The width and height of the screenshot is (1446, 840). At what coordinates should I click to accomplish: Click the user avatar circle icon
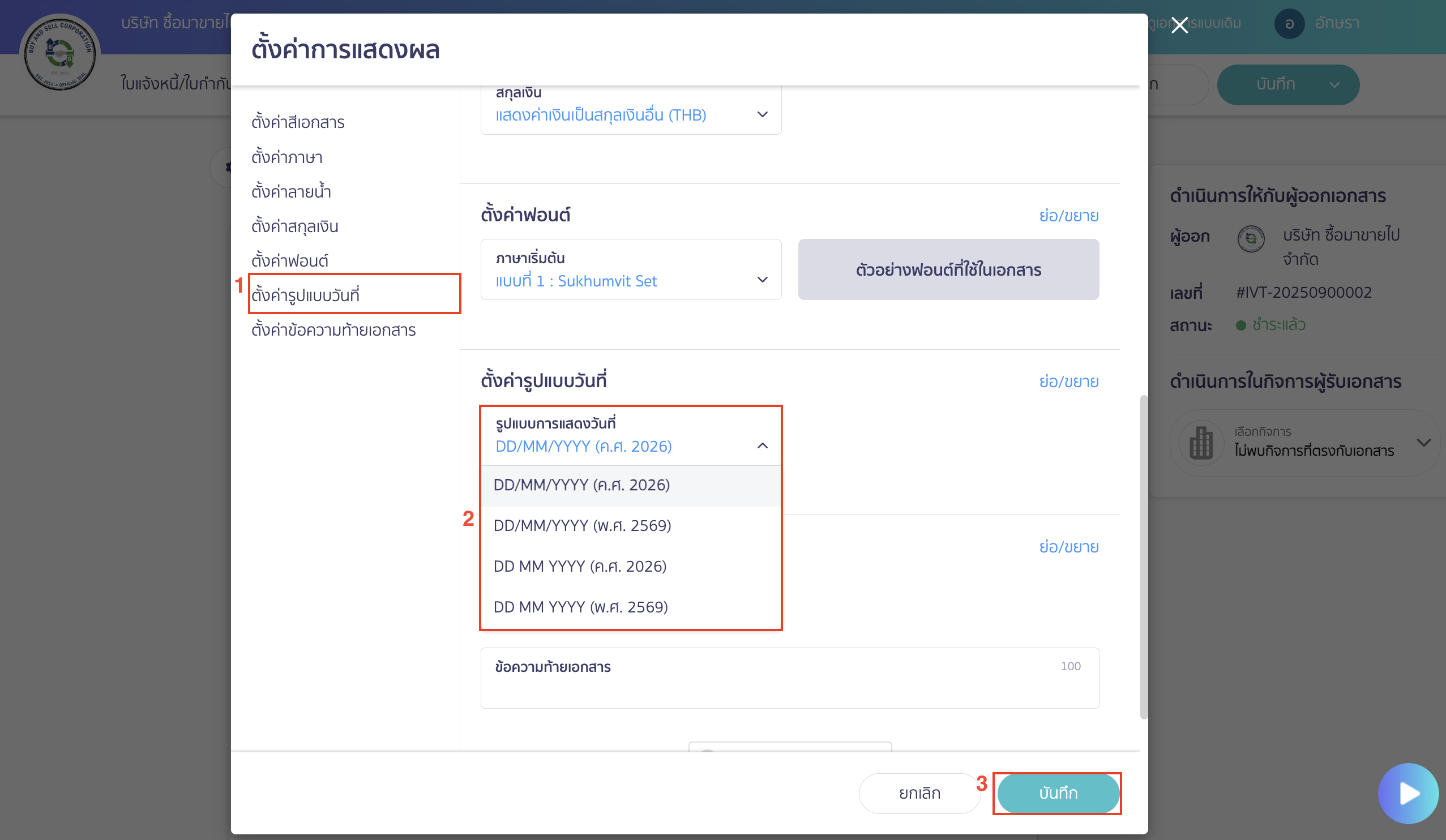click(1289, 24)
